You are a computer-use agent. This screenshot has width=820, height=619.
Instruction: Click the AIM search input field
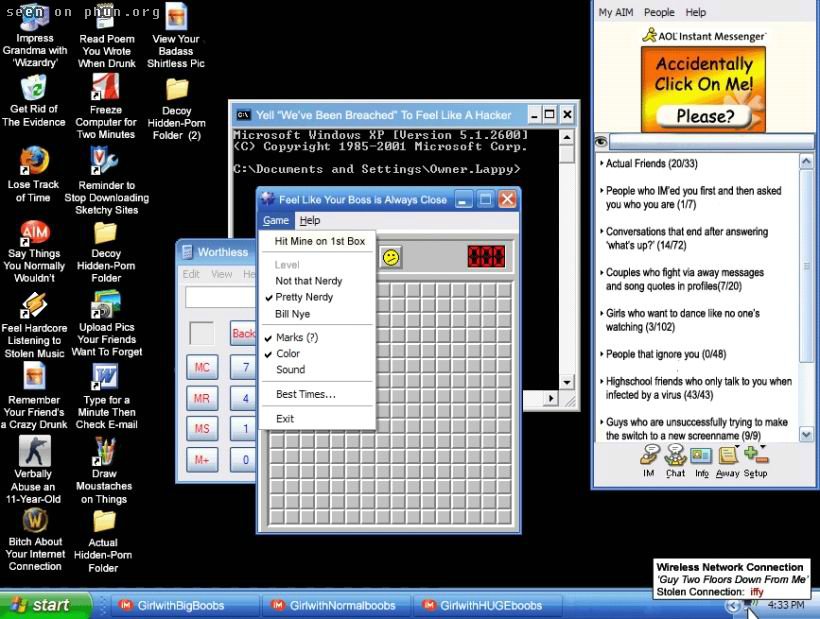coord(711,141)
